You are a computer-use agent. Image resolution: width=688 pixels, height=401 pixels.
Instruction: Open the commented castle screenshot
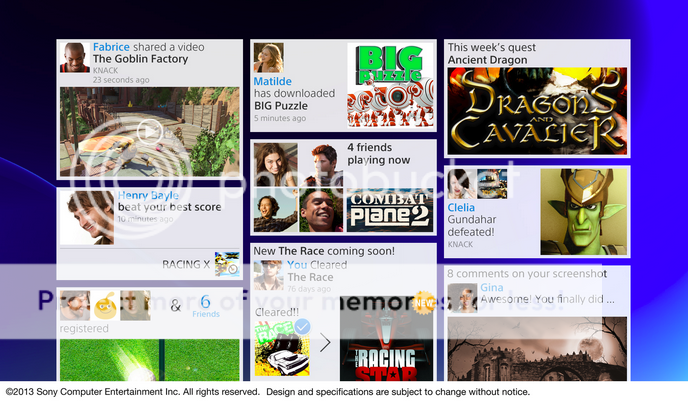537,349
